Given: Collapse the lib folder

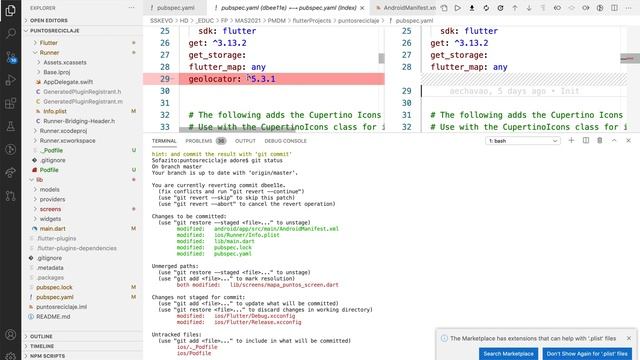Looking at the screenshot, I should pos(39,180).
